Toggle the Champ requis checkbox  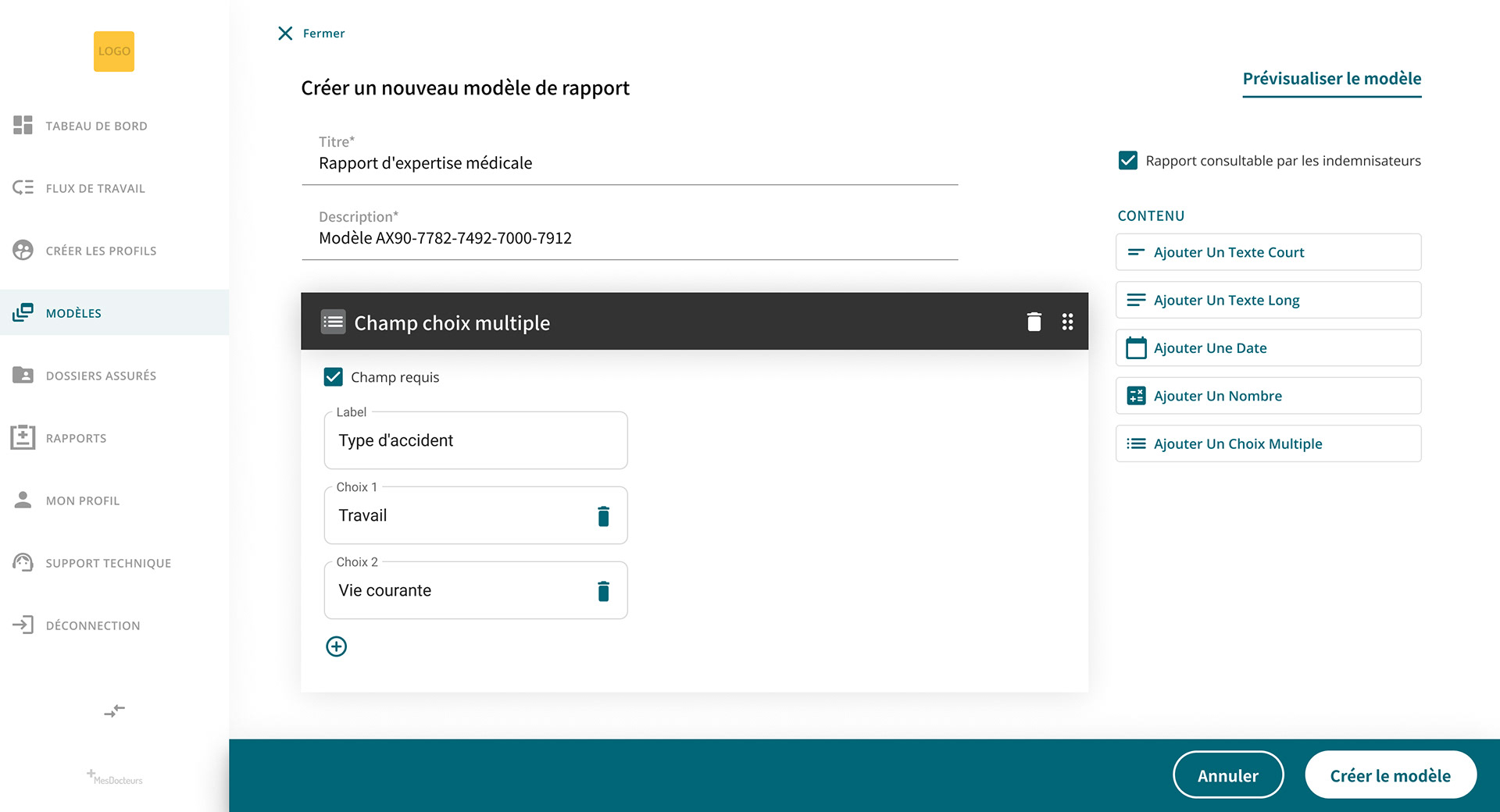(334, 377)
